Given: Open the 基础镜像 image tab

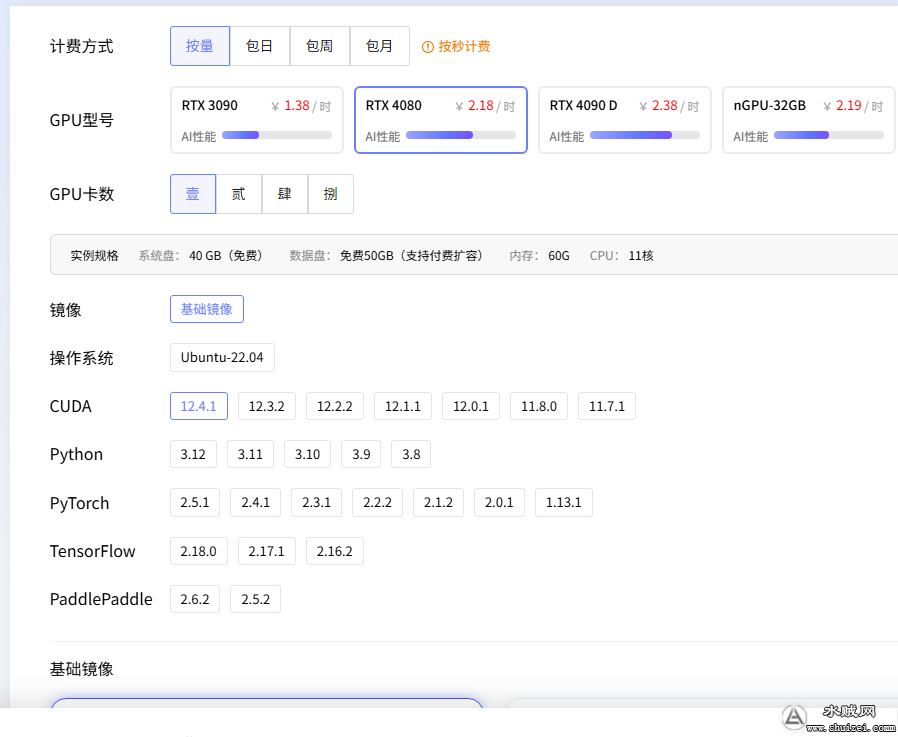Looking at the screenshot, I should (207, 309).
